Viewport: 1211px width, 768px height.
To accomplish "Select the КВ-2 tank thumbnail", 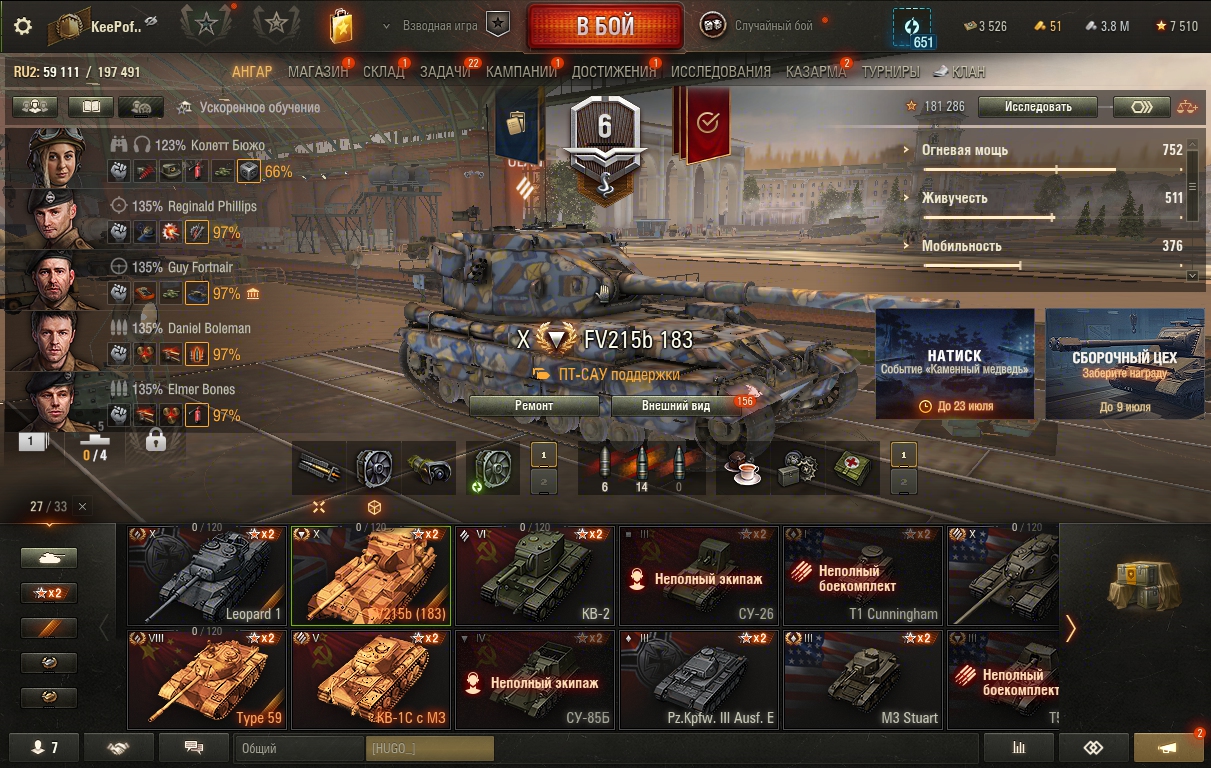I will (x=534, y=576).
